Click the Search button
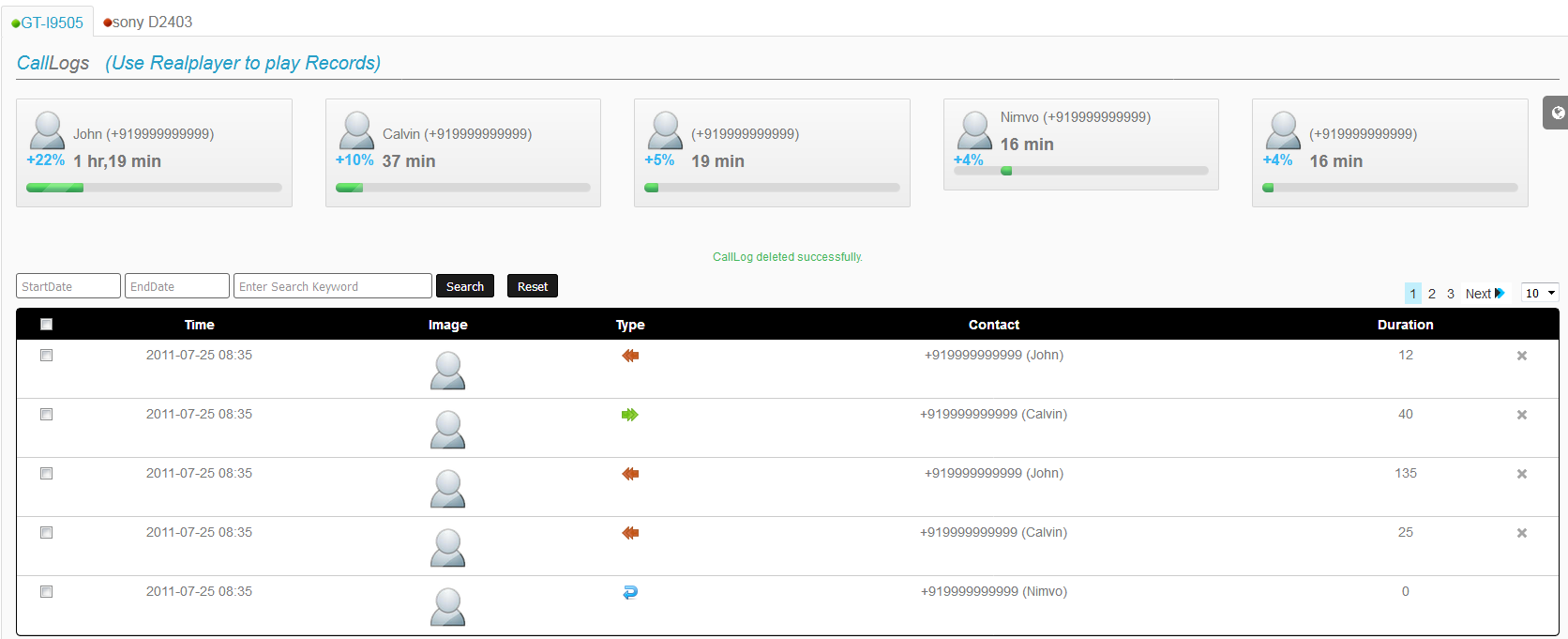Screen dimensions: 1568x639 point(465,286)
